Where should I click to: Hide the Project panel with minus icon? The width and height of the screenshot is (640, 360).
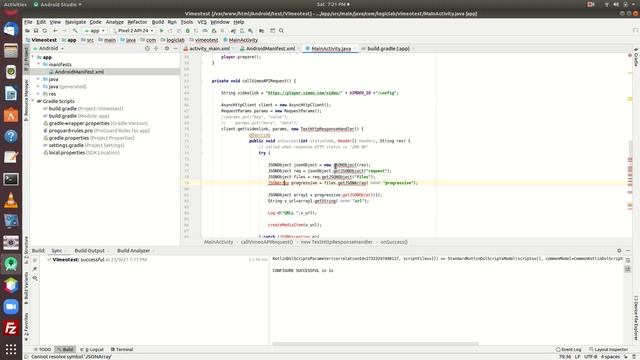pyautogui.click(x=176, y=48)
